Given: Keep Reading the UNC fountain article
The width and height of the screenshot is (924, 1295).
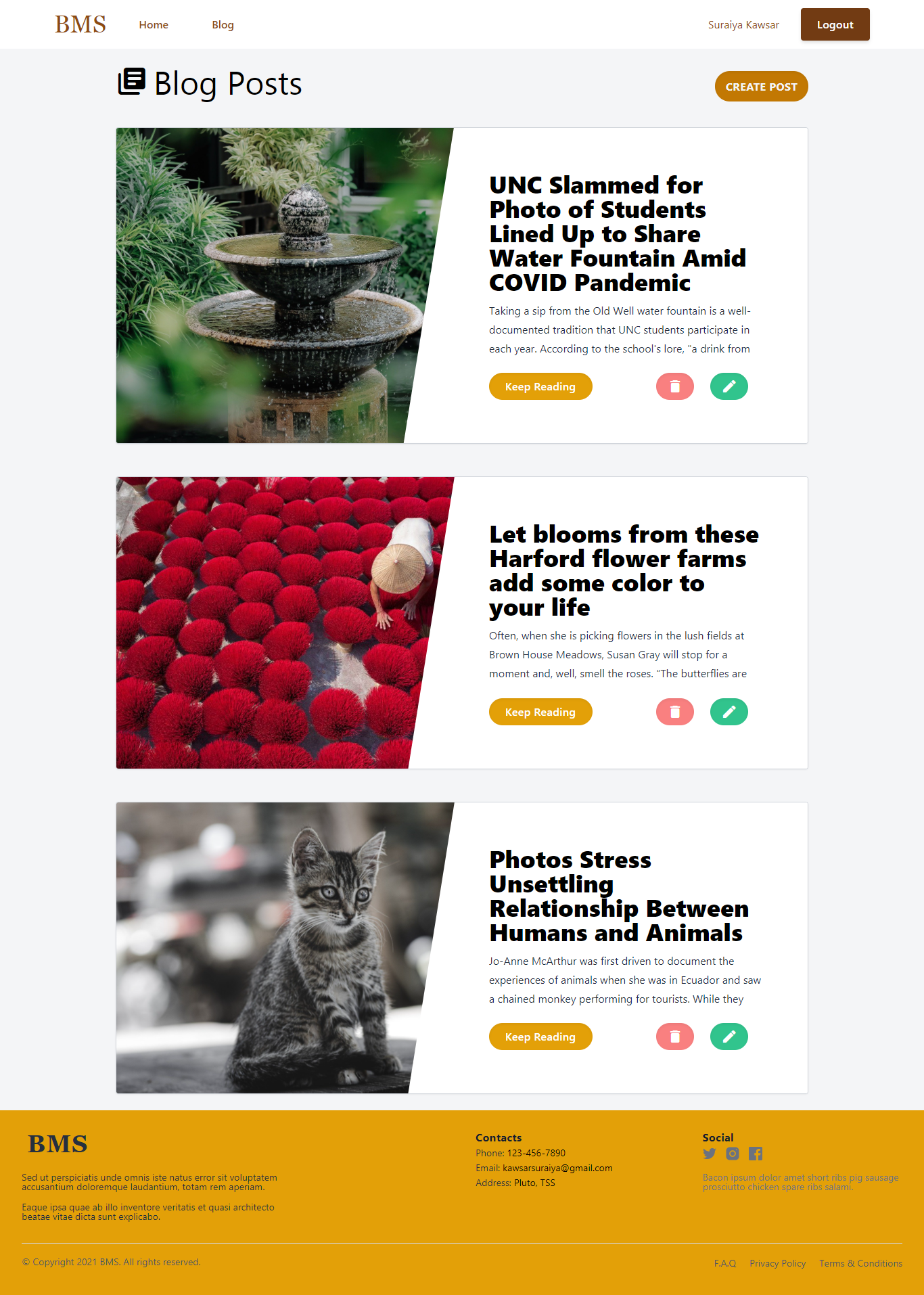Looking at the screenshot, I should click(x=540, y=386).
